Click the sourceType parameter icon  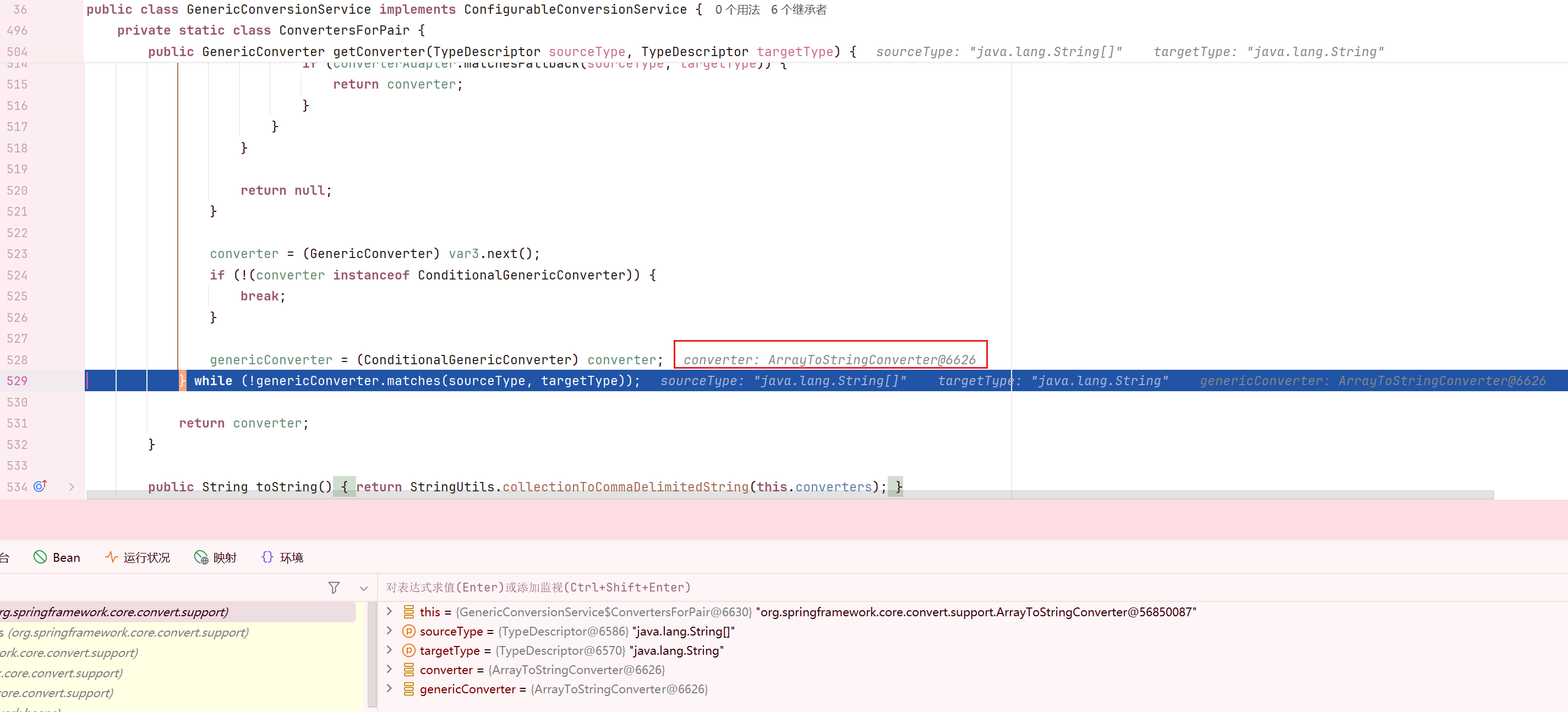coord(409,631)
